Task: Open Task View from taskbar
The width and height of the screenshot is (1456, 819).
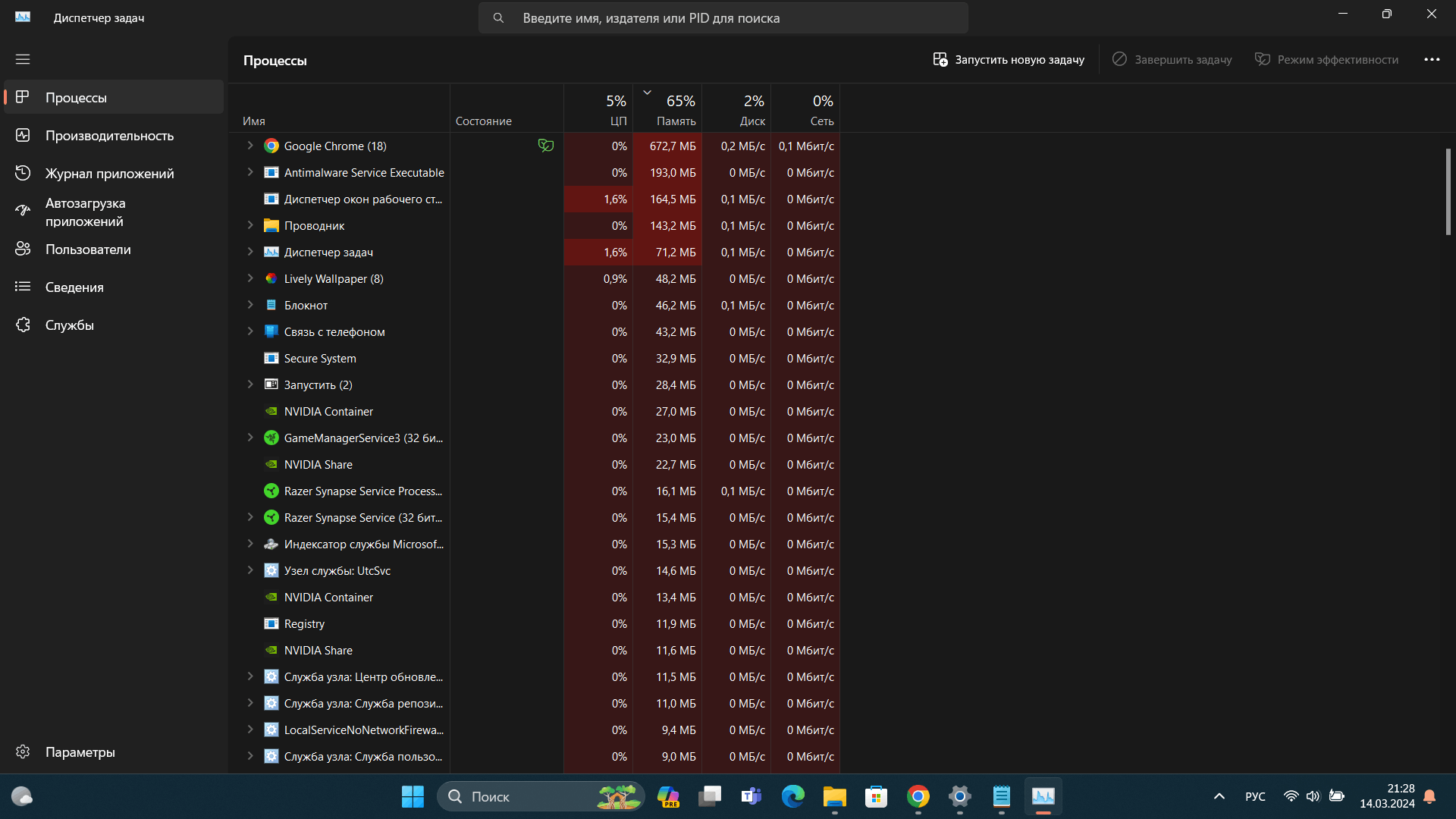Action: click(710, 796)
